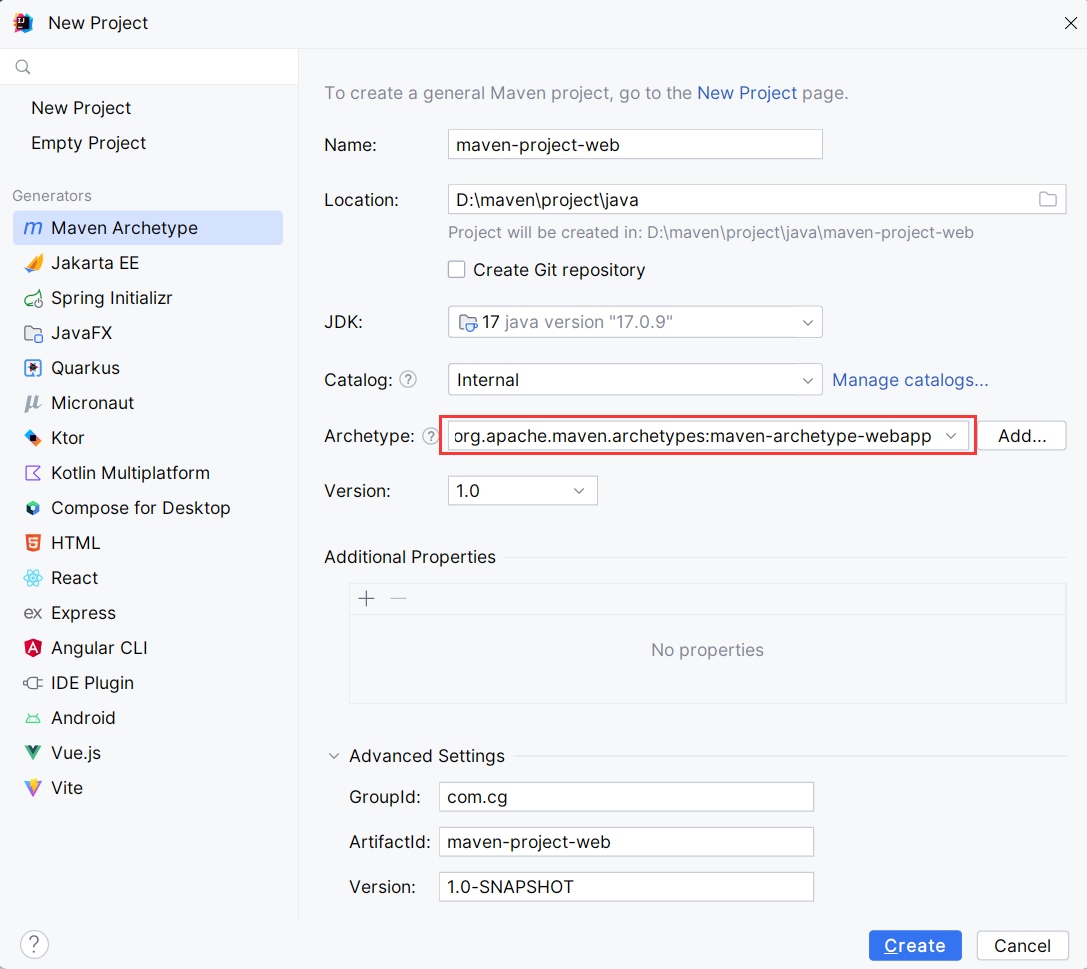Browse location with the folder icon
Screen dimensions: 1087x969
click(x=1047, y=200)
